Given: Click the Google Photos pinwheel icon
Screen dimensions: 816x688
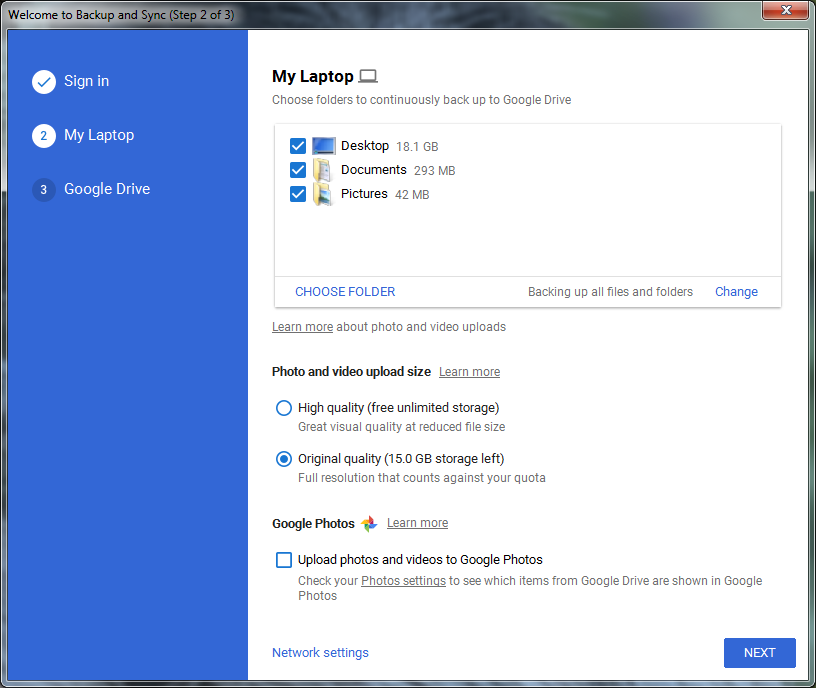Looking at the screenshot, I should coord(370,523).
